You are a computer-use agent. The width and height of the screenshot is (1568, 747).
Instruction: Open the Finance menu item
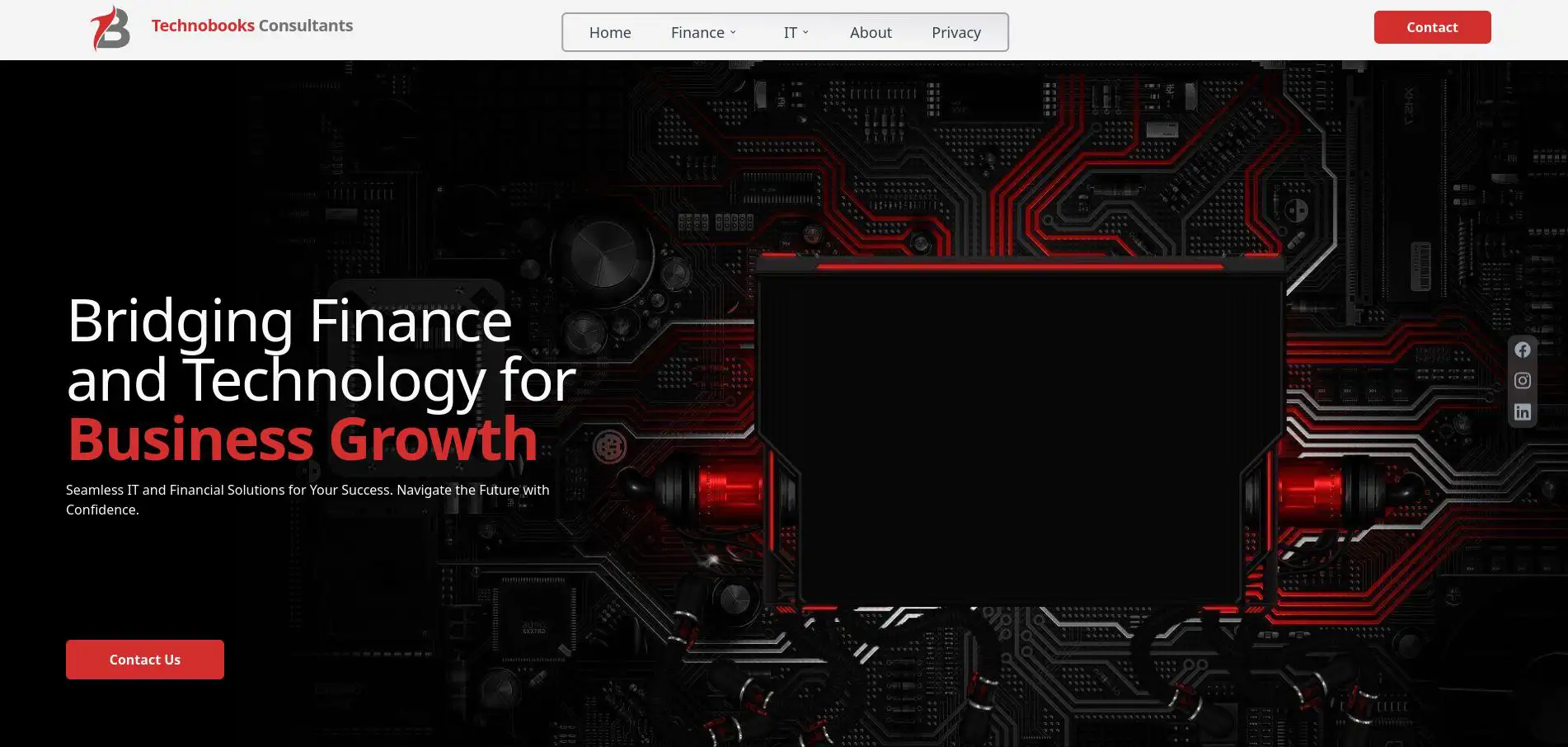(697, 33)
